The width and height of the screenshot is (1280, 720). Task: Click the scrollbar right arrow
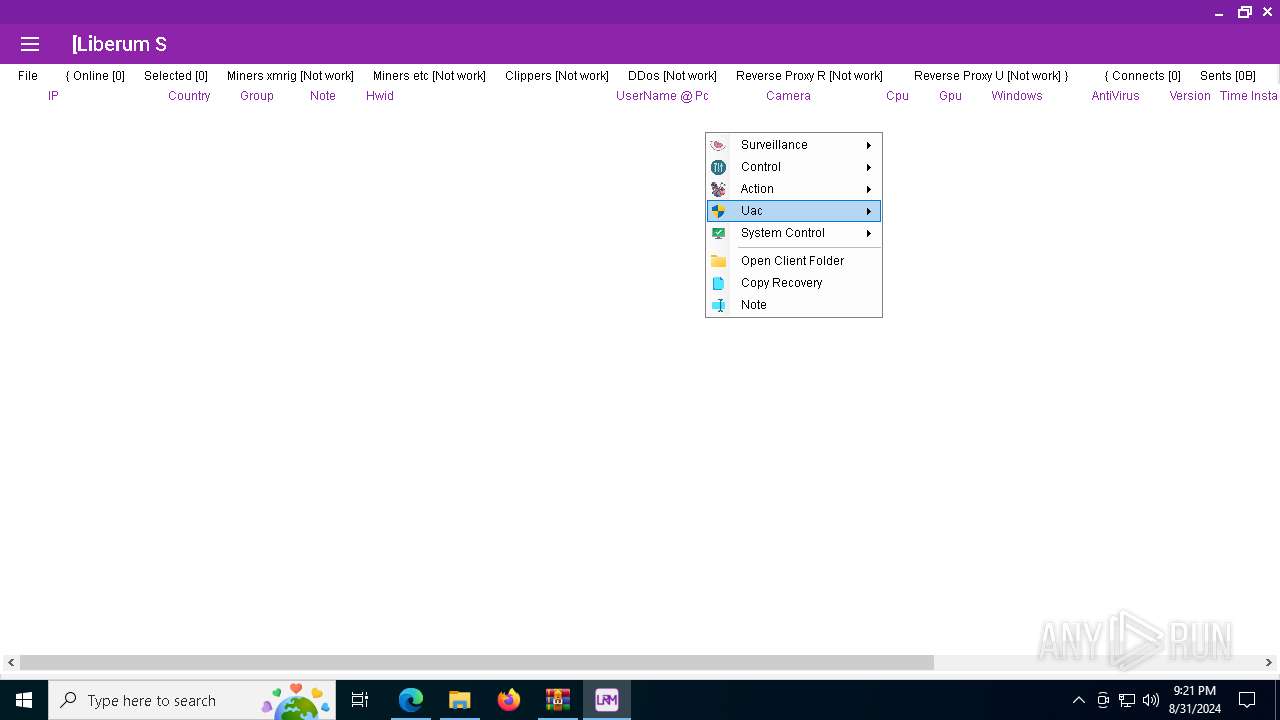click(1269, 662)
